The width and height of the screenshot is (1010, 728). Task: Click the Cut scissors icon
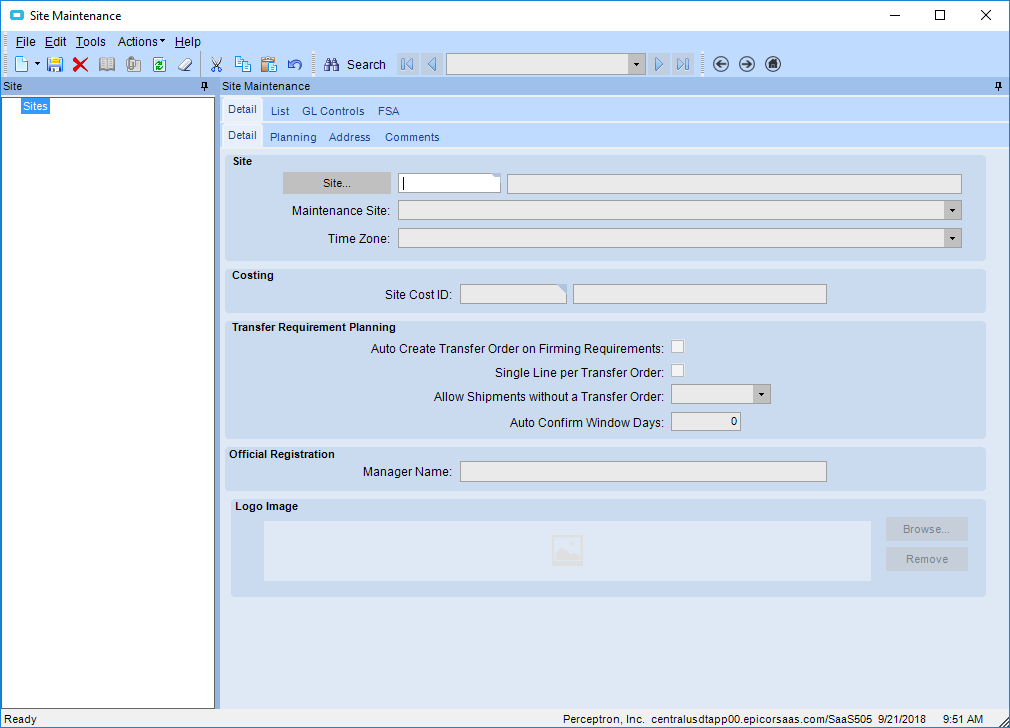pos(216,64)
